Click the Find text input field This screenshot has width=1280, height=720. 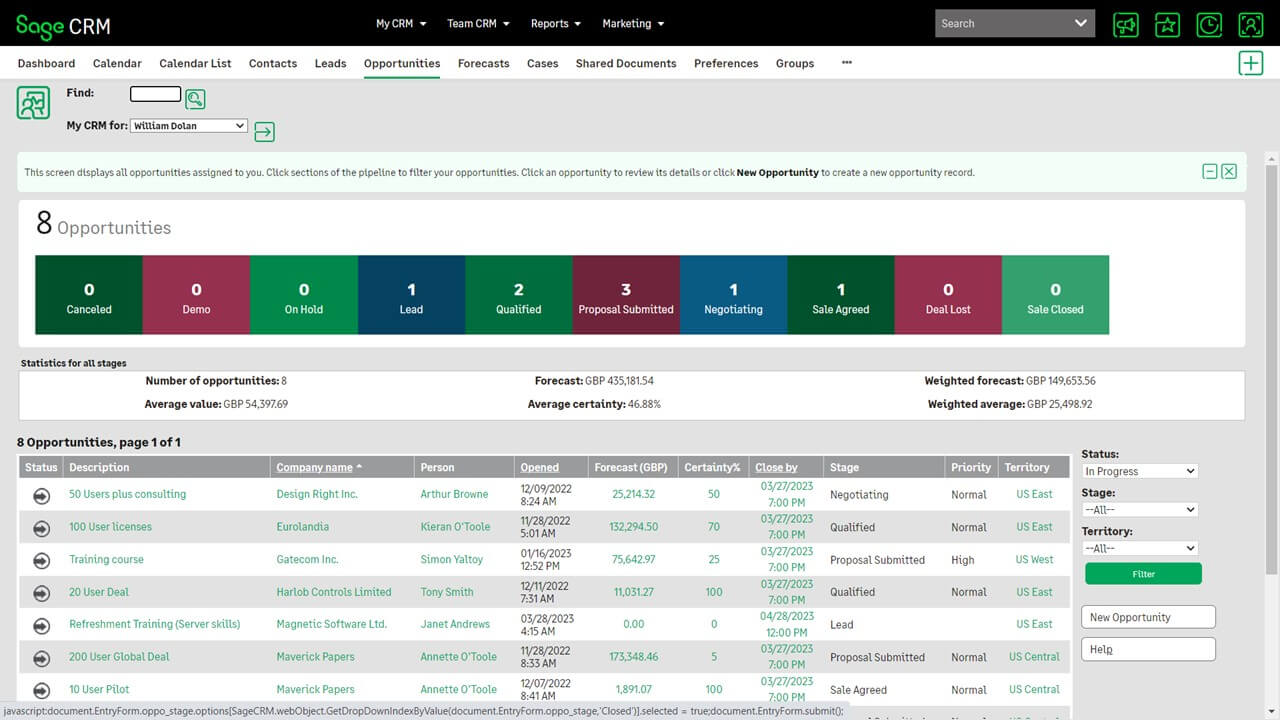pyautogui.click(x=155, y=94)
